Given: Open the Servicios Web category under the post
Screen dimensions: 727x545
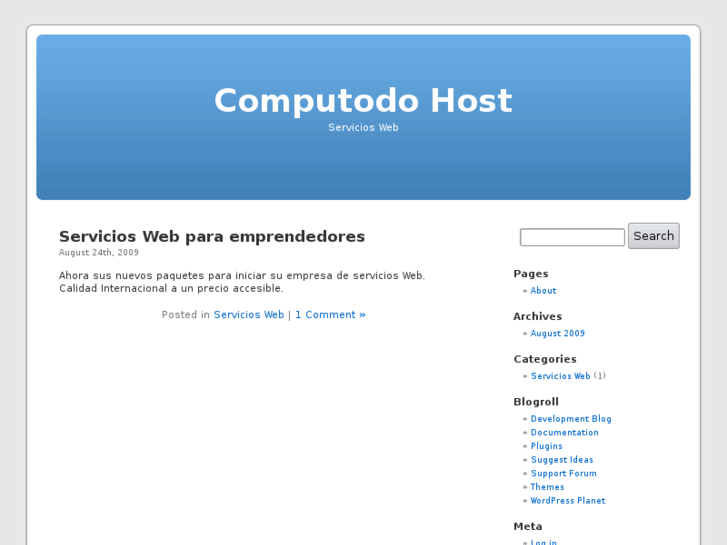Looking at the screenshot, I should click(249, 314).
